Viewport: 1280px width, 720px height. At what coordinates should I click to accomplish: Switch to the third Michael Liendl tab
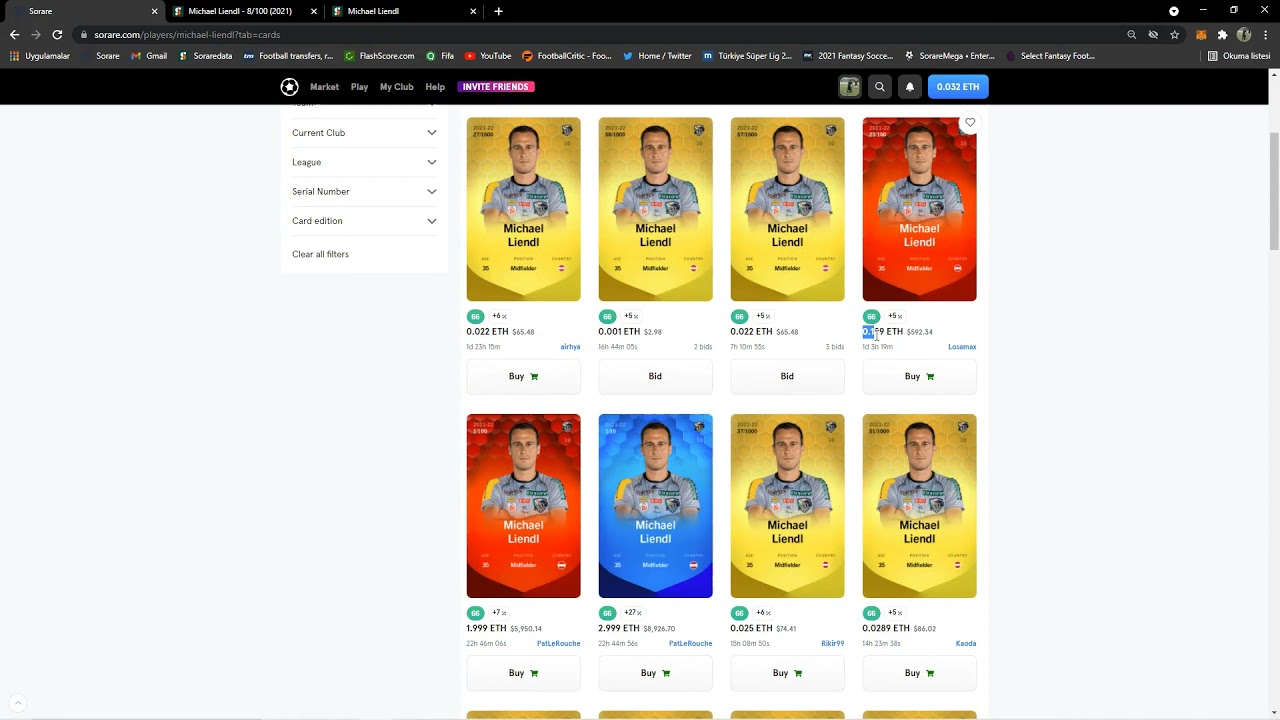(404, 11)
